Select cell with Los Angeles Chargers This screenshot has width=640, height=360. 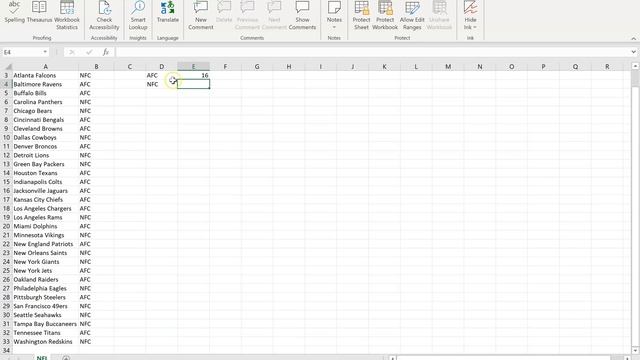pyautogui.click(x=45, y=209)
